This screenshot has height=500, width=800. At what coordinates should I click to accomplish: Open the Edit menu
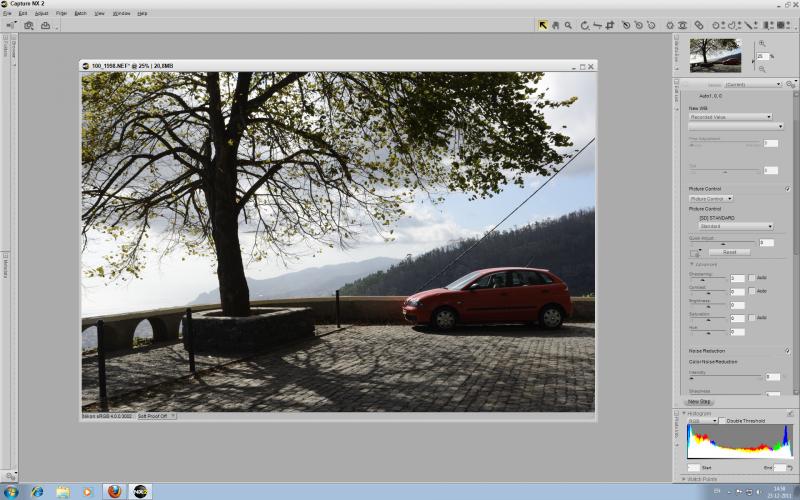(x=23, y=13)
